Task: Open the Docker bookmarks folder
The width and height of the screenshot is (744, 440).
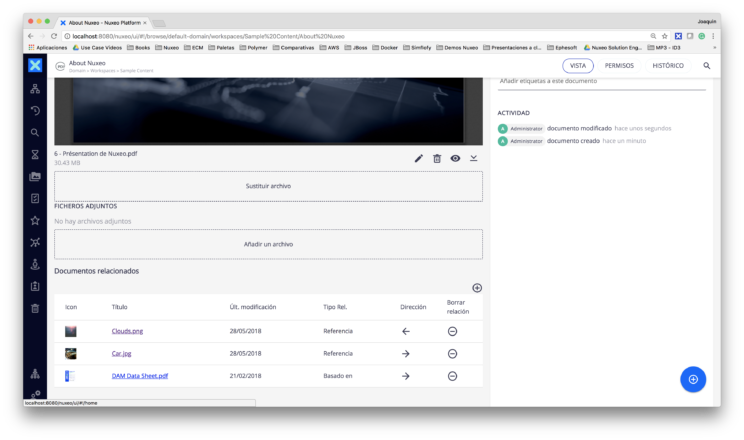Action: point(385,47)
